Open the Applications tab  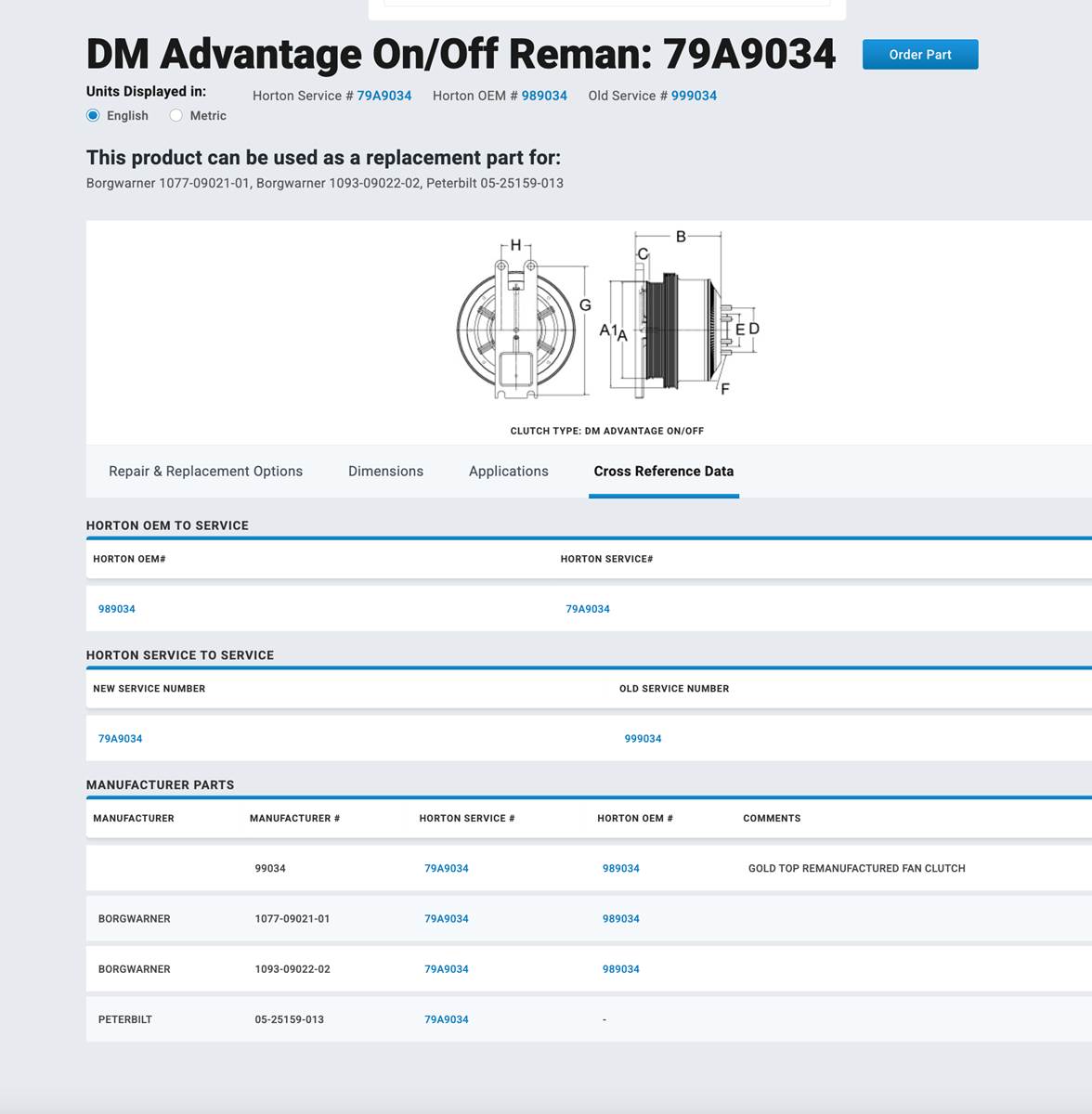click(508, 472)
